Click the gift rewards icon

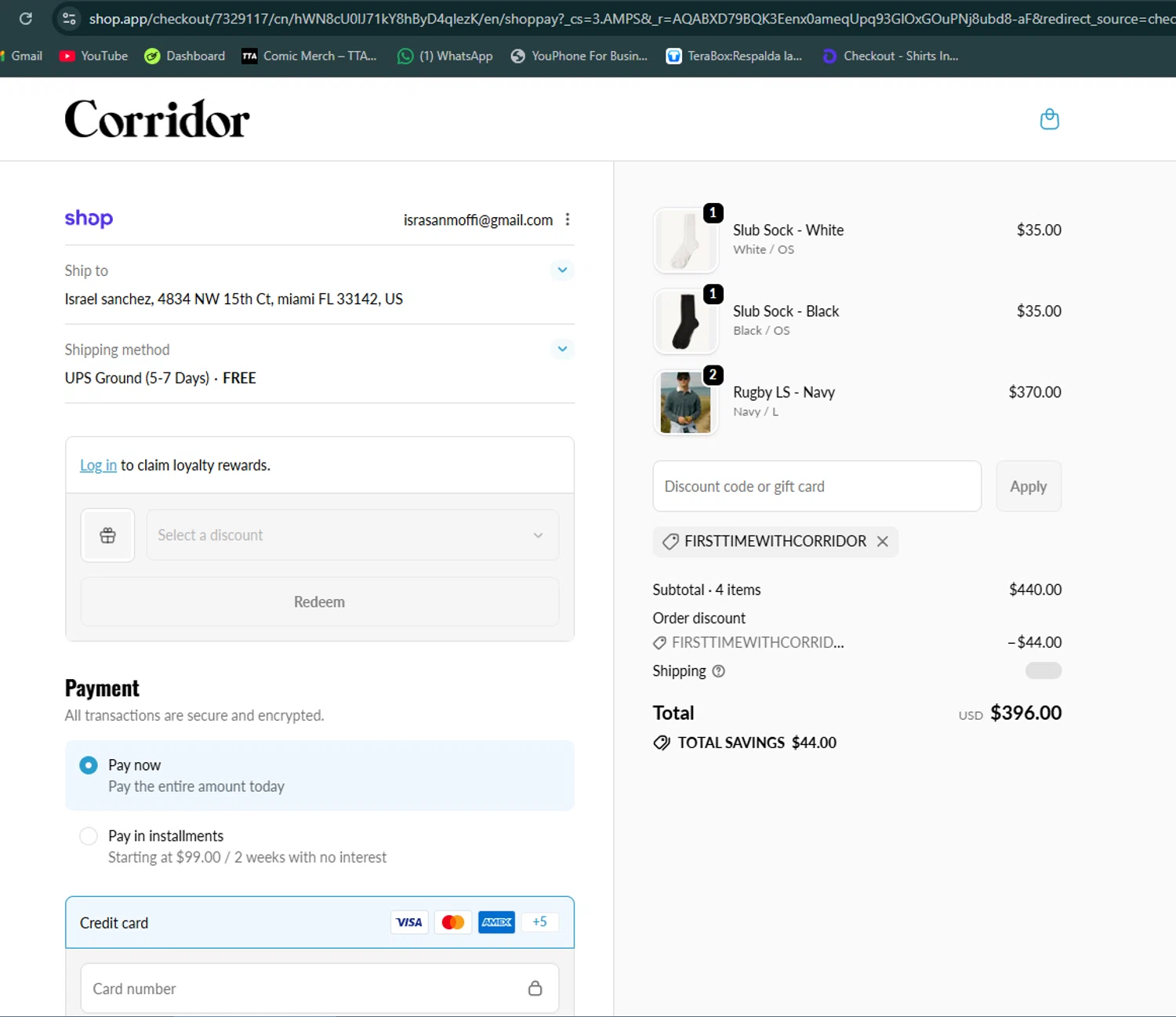tap(107, 536)
